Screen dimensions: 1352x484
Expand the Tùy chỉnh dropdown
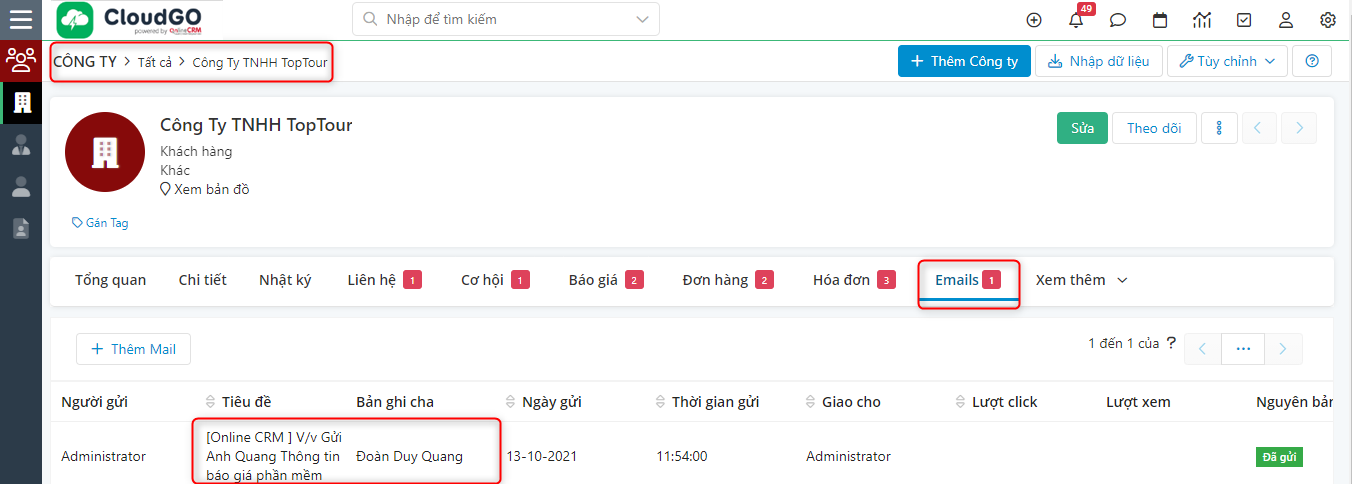(x=1227, y=61)
